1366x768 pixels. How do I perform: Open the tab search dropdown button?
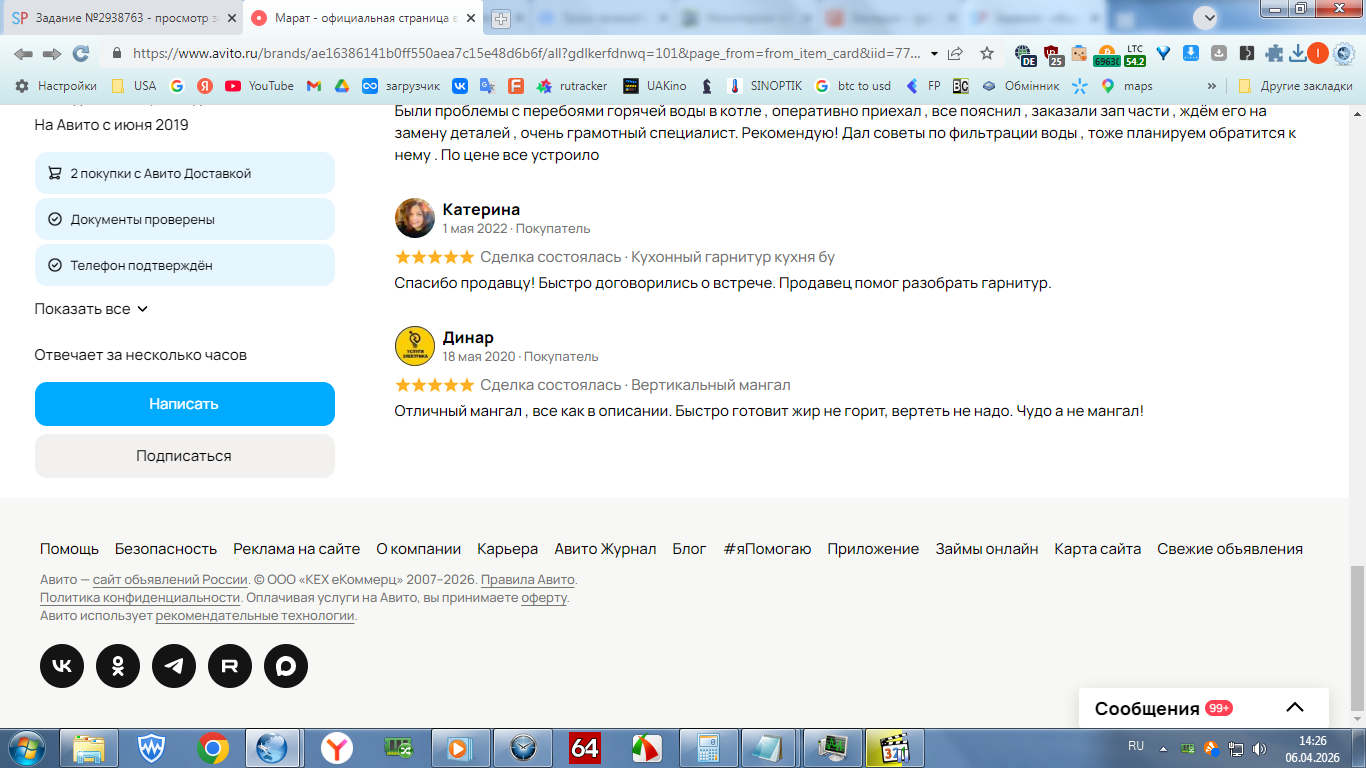pyautogui.click(x=1207, y=17)
